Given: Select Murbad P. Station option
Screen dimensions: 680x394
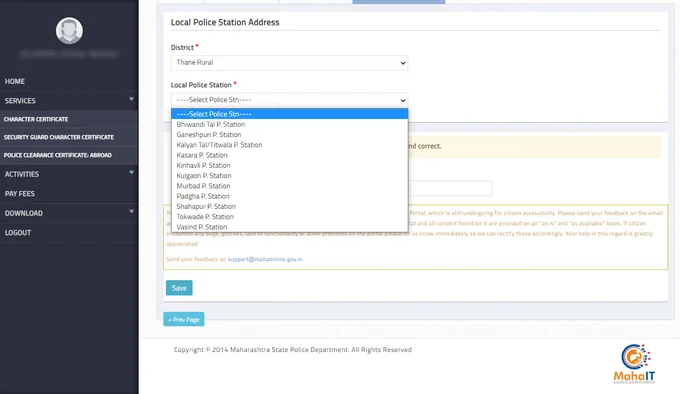Looking at the screenshot, I should click(289, 186).
